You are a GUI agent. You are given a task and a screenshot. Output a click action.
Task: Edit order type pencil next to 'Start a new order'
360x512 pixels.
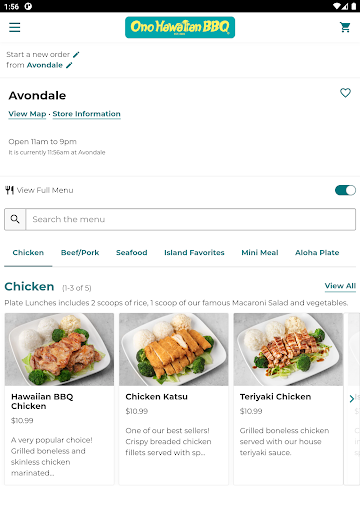tap(76, 54)
